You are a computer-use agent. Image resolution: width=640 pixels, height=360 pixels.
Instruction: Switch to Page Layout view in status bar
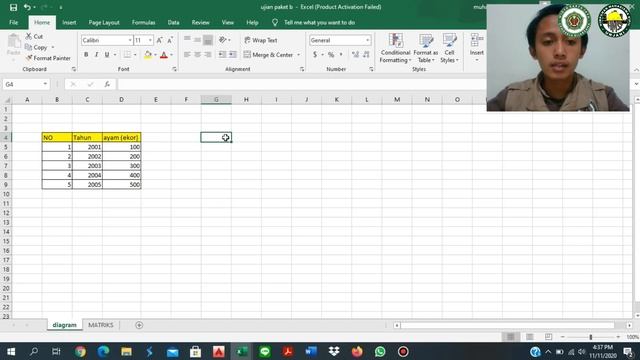pyautogui.click(x=530, y=337)
